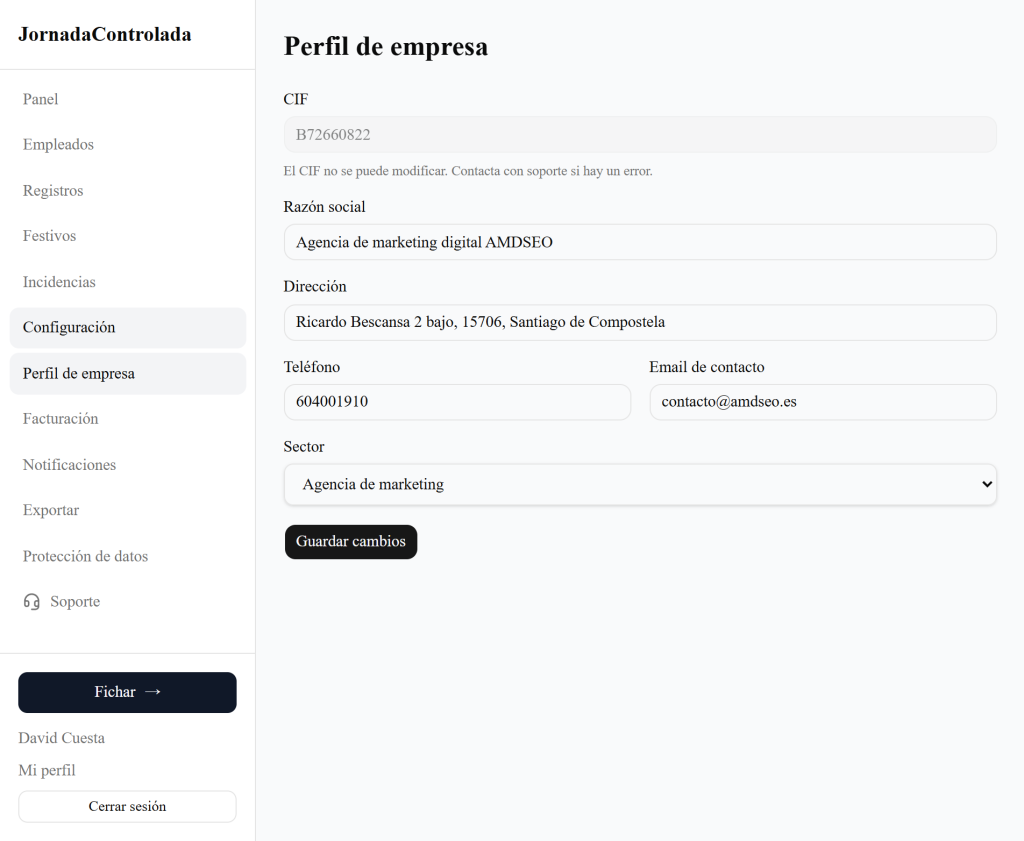Image resolution: width=1024 pixels, height=841 pixels.
Task: Open the Registros section
Action: click(x=53, y=191)
